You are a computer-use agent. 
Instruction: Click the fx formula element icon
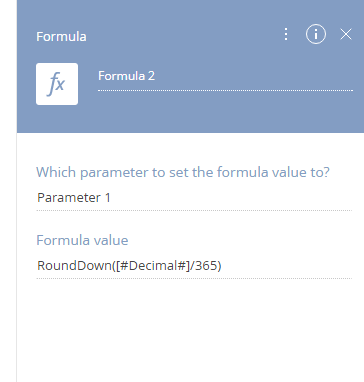57,84
